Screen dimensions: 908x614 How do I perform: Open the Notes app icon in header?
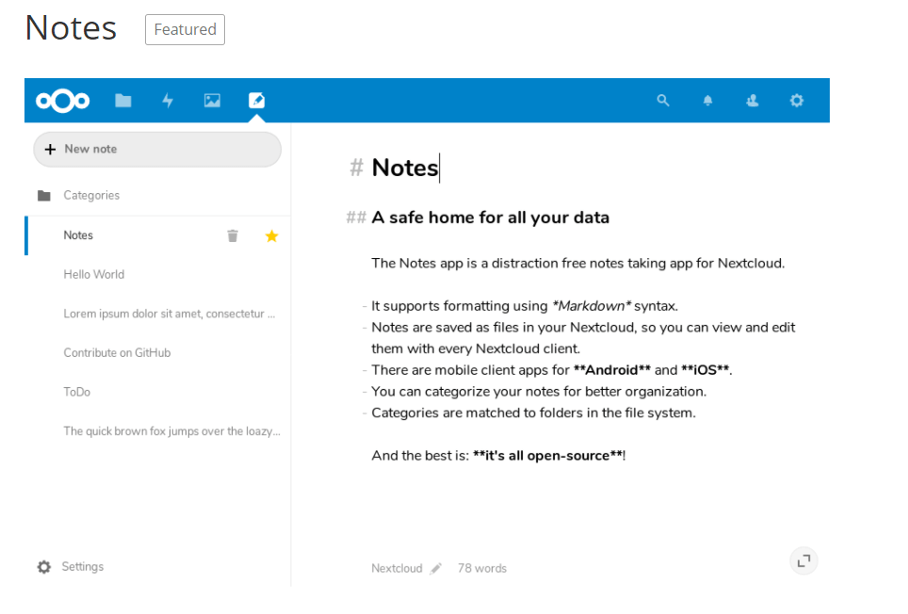tap(257, 100)
